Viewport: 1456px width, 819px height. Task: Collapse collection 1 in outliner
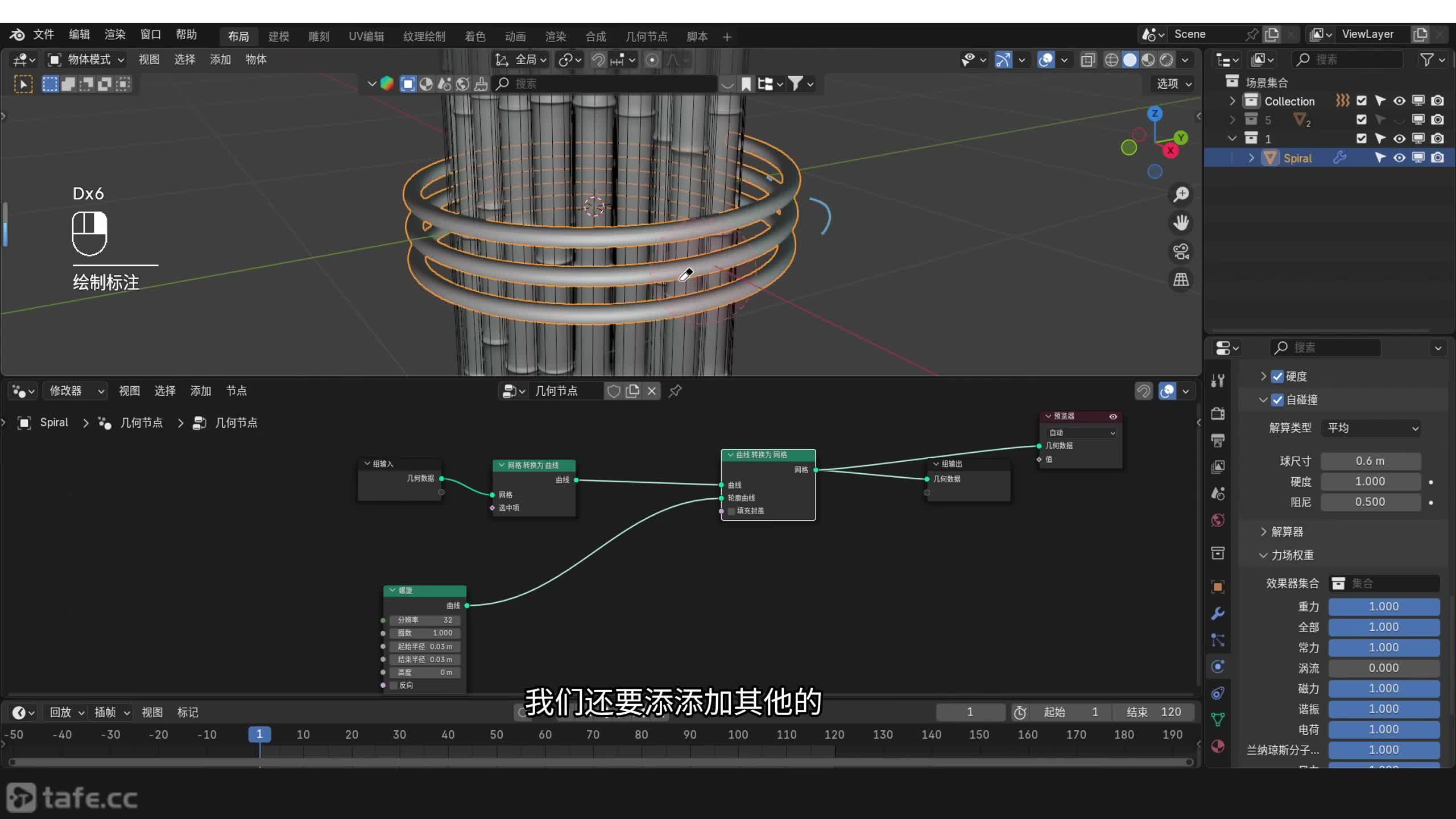(1232, 138)
